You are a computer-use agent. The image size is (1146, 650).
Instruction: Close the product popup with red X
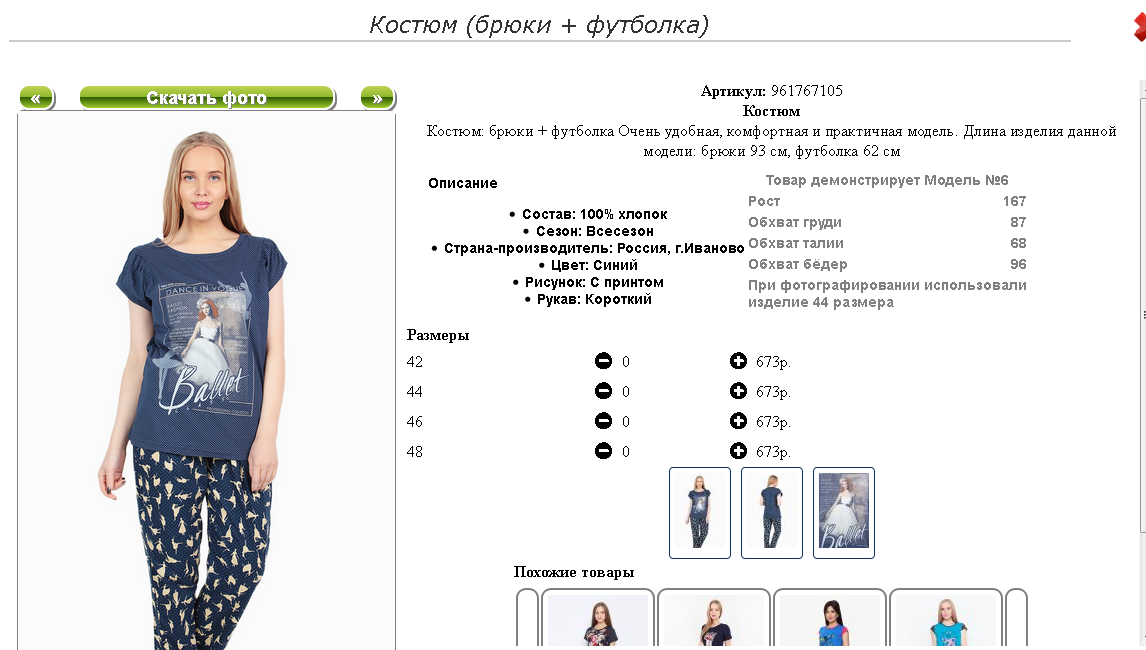click(x=1139, y=28)
